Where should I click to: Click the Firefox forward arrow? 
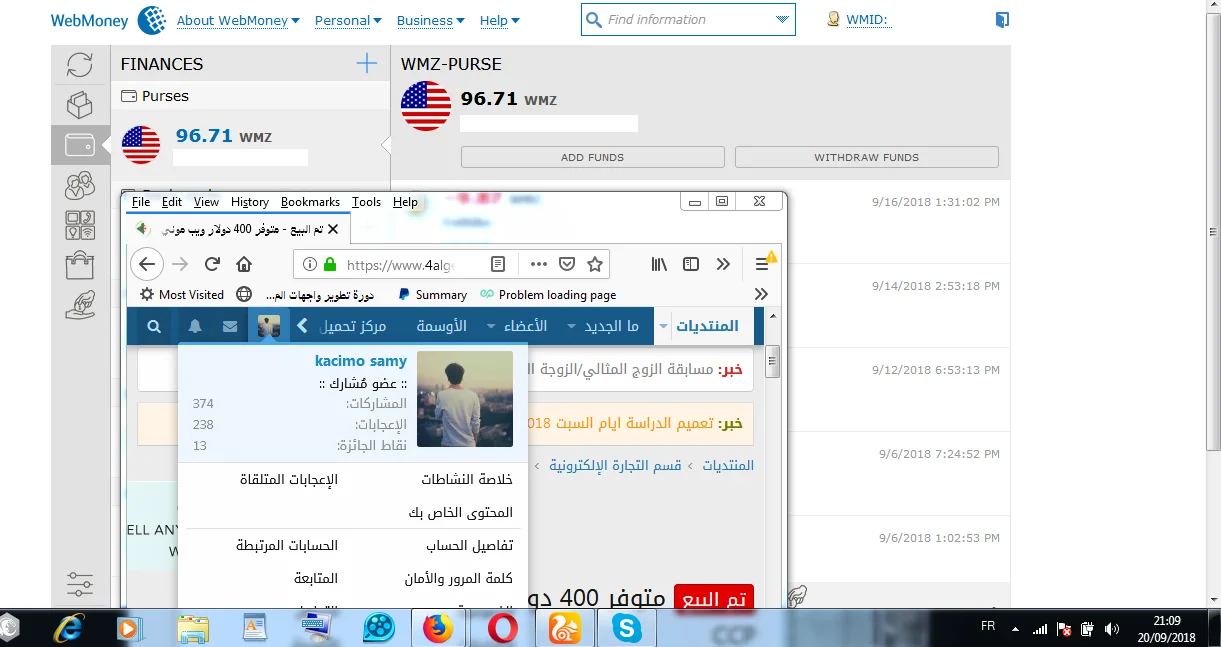[180, 264]
